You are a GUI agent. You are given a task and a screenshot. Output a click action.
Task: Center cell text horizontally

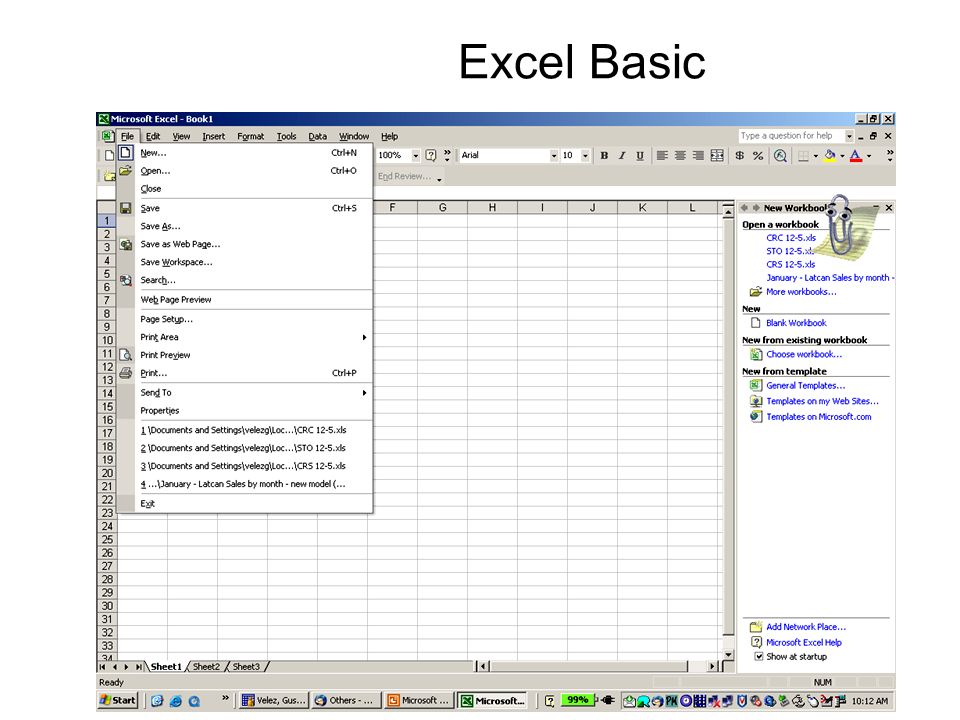click(x=680, y=156)
